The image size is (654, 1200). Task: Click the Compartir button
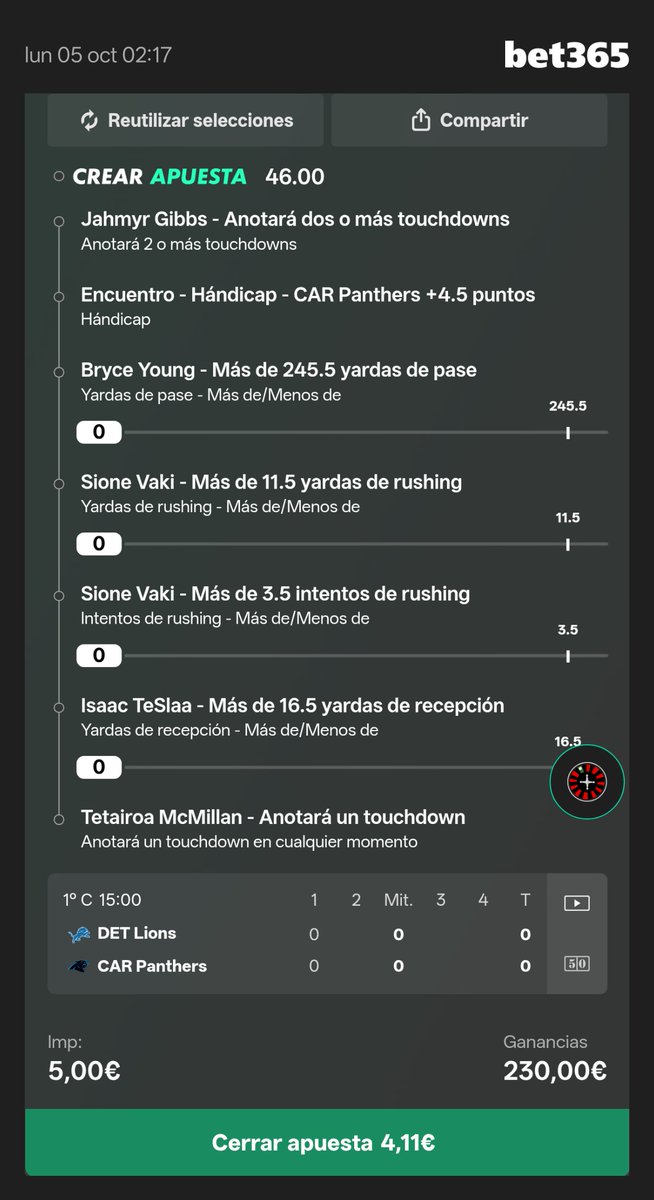click(x=469, y=121)
